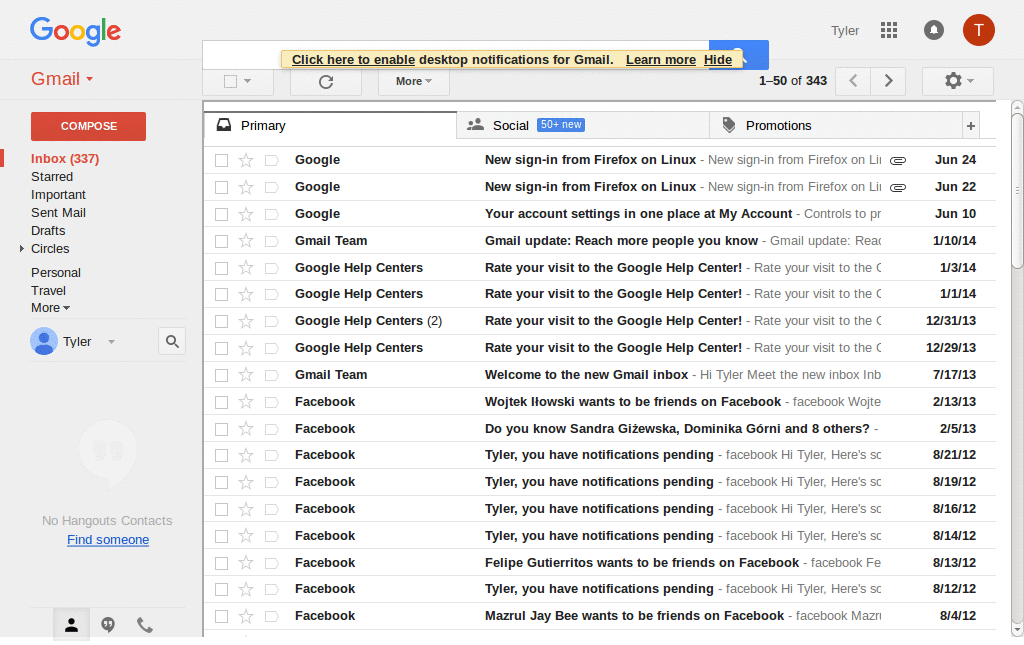Switch to the Primary tab

[330, 126]
